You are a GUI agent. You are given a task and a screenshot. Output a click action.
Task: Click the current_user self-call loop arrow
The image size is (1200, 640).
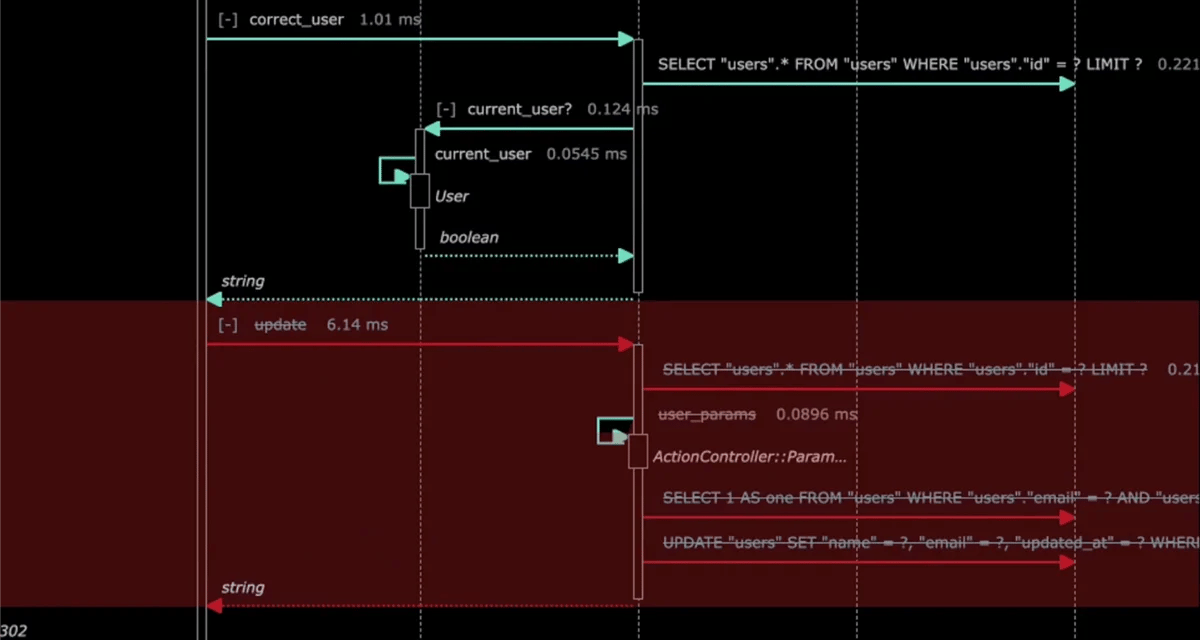(x=396, y=170)
